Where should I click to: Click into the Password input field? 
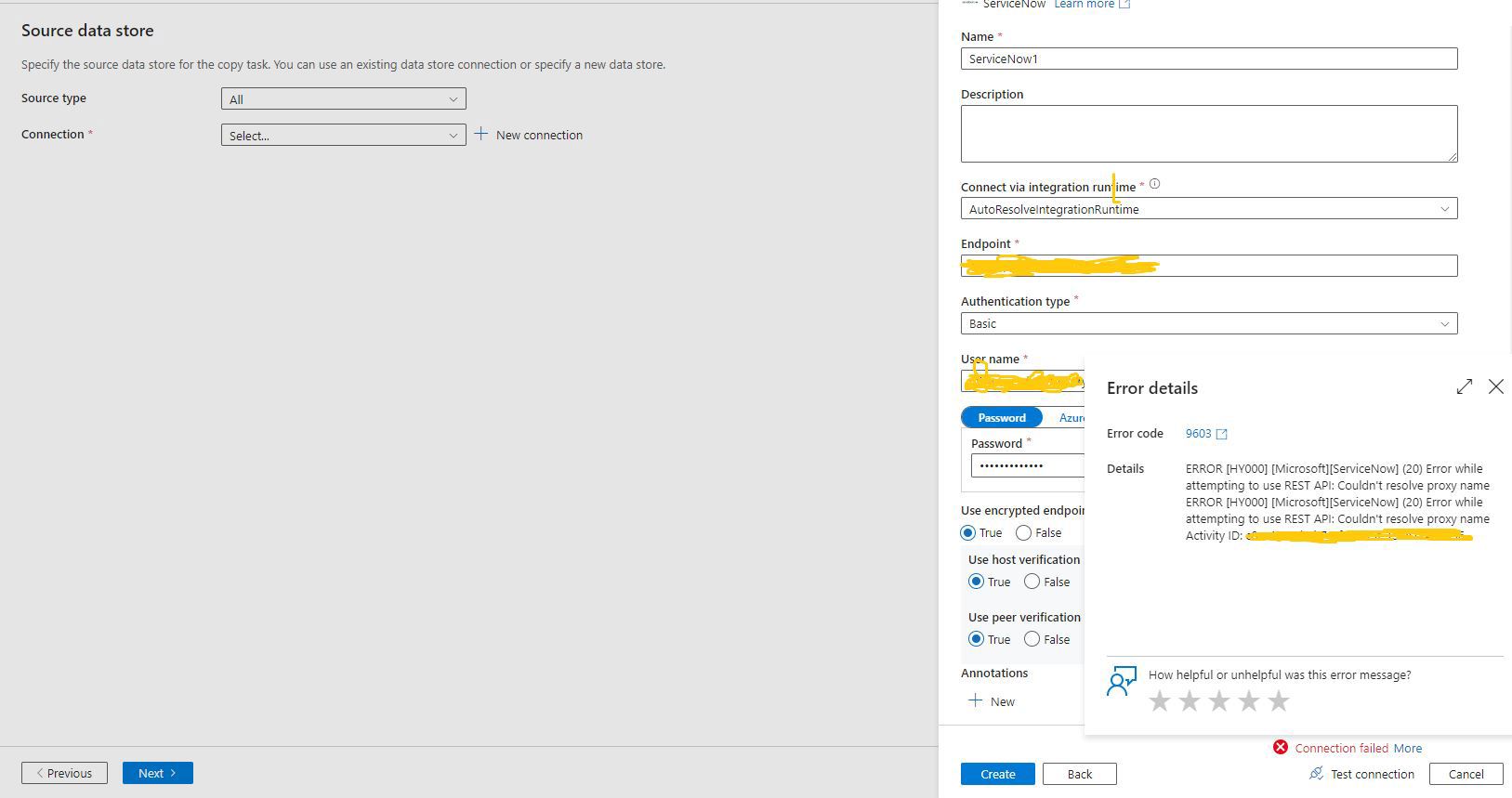1028,465
